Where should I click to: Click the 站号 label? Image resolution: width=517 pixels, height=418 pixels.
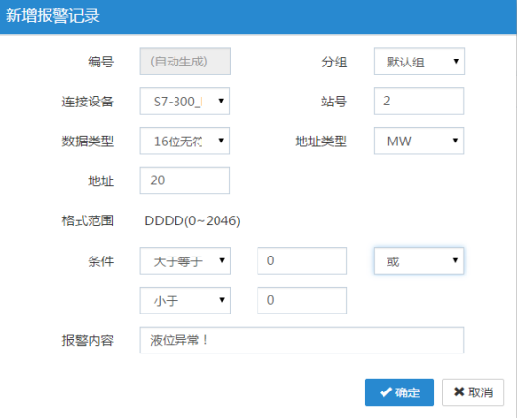click(x=334, y=102)
